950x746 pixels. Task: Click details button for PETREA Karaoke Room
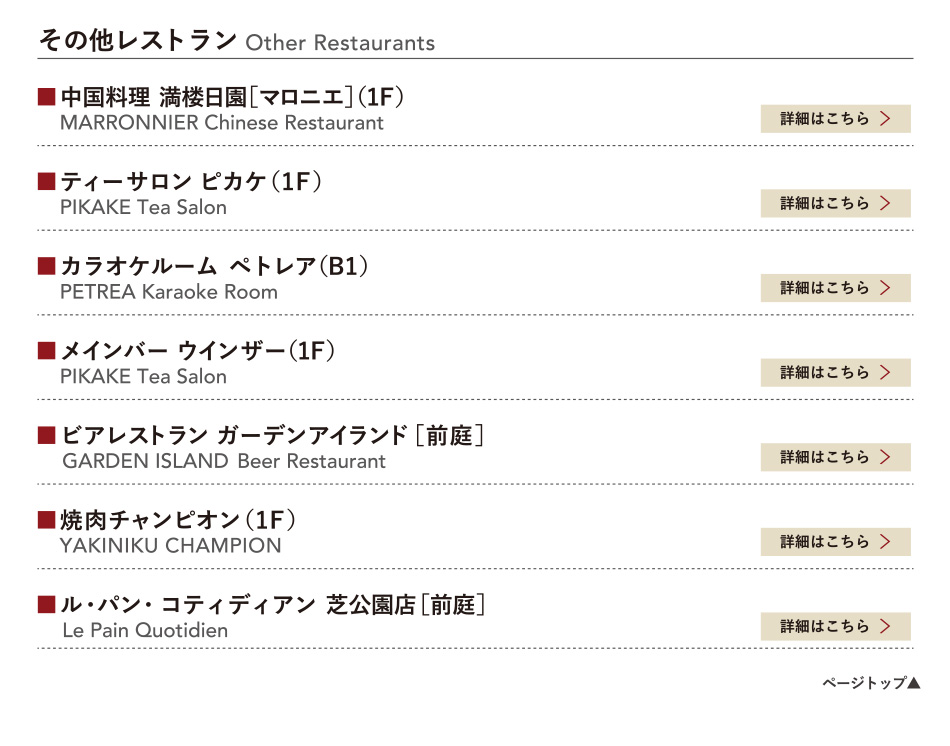tap(835, 288)
